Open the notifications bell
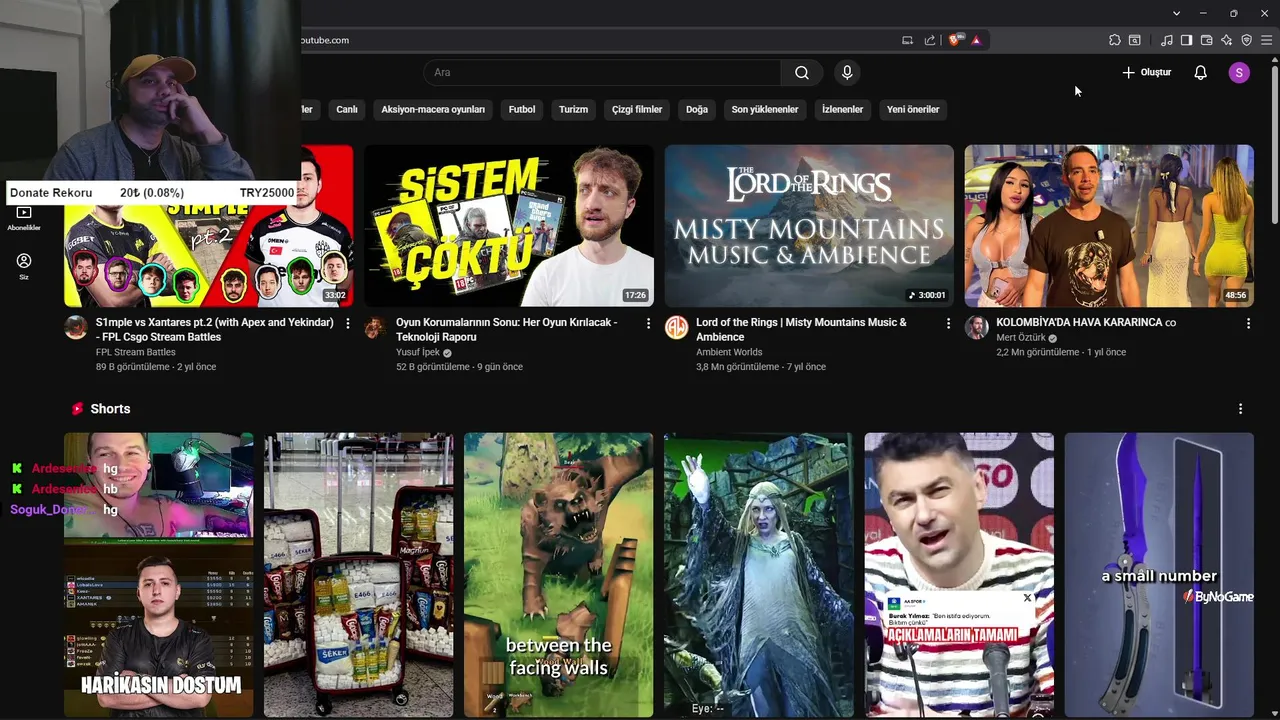Image resolution: width=1280 pixels, height=720 pixels. tap(1201, 72)
